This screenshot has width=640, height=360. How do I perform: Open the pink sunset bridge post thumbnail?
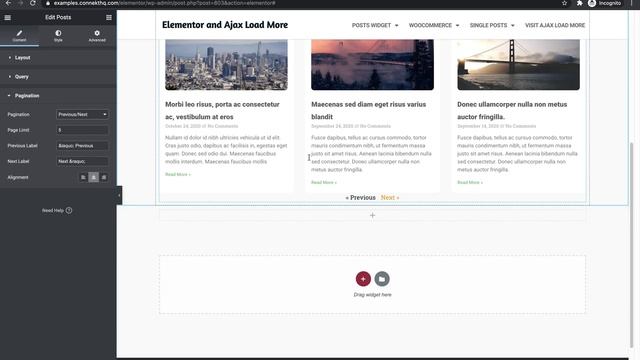click(x=372, y=64)
